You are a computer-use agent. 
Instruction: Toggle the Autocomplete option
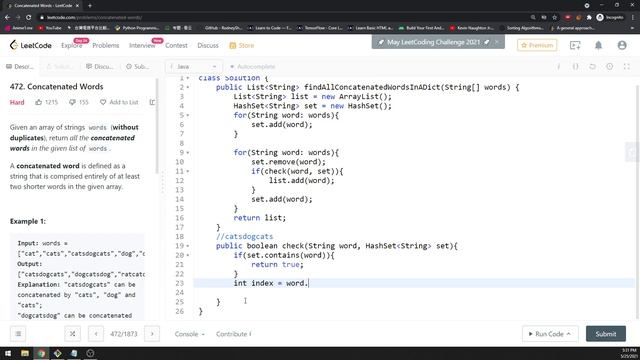tap(253, 67)
